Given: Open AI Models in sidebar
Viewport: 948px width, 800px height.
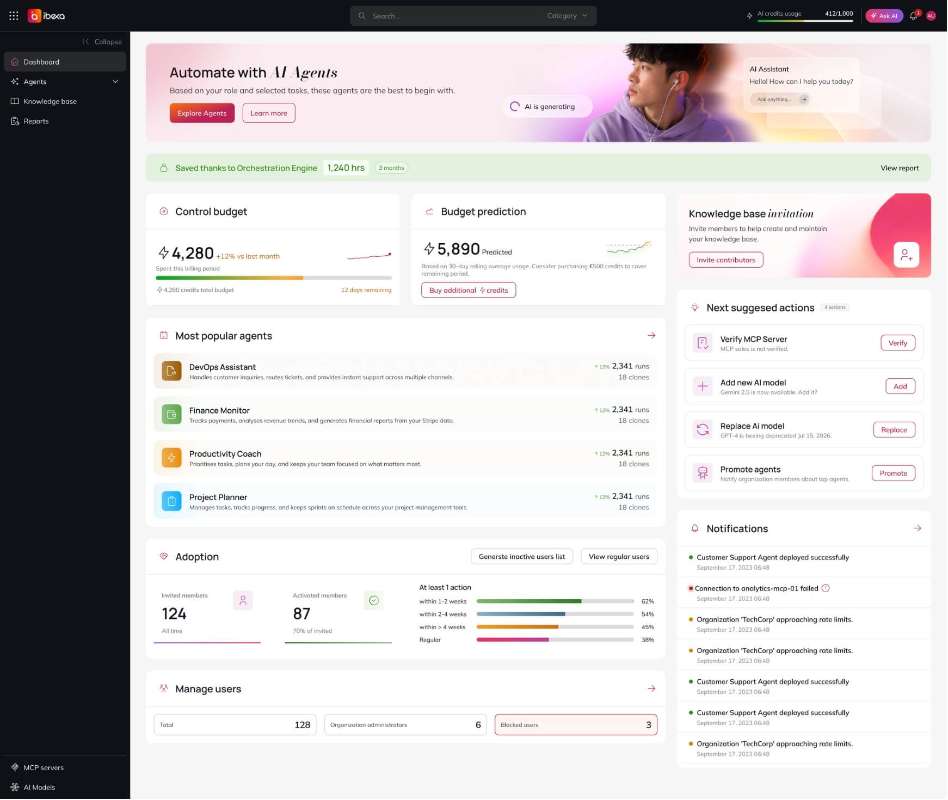Looking at the screenshot, I should 65,787.
